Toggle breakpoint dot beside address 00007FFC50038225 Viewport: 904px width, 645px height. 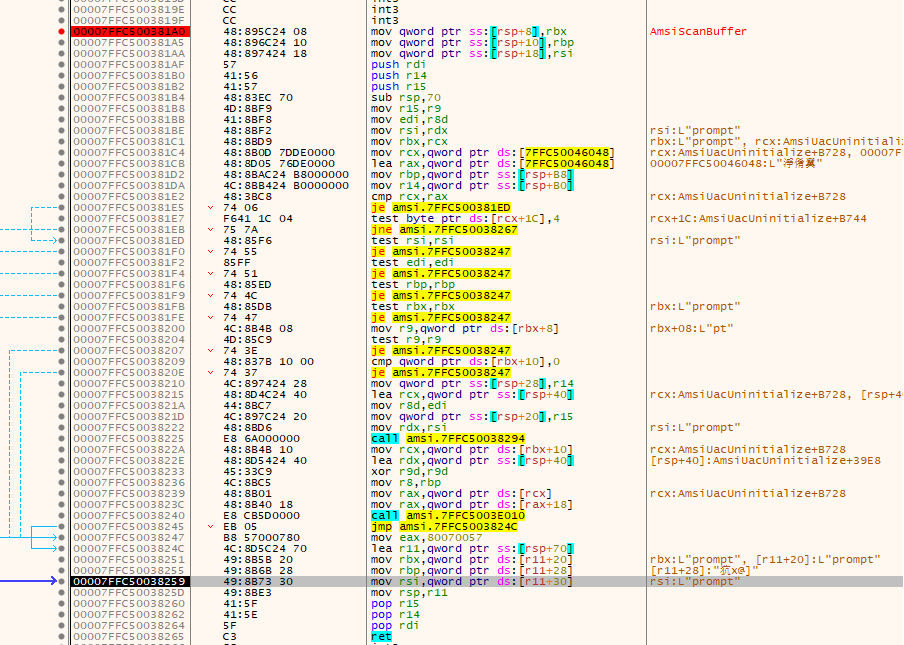(x=62, y=439)
